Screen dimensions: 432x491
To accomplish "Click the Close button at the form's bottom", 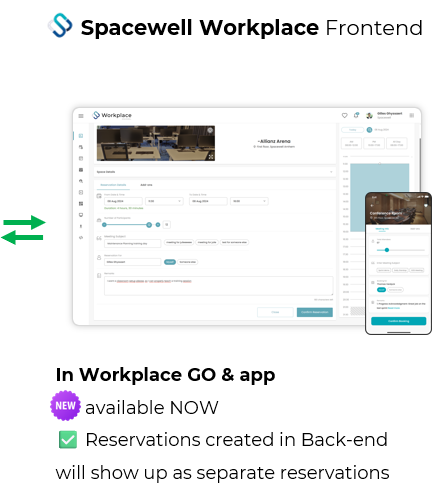I will point(275,312).
